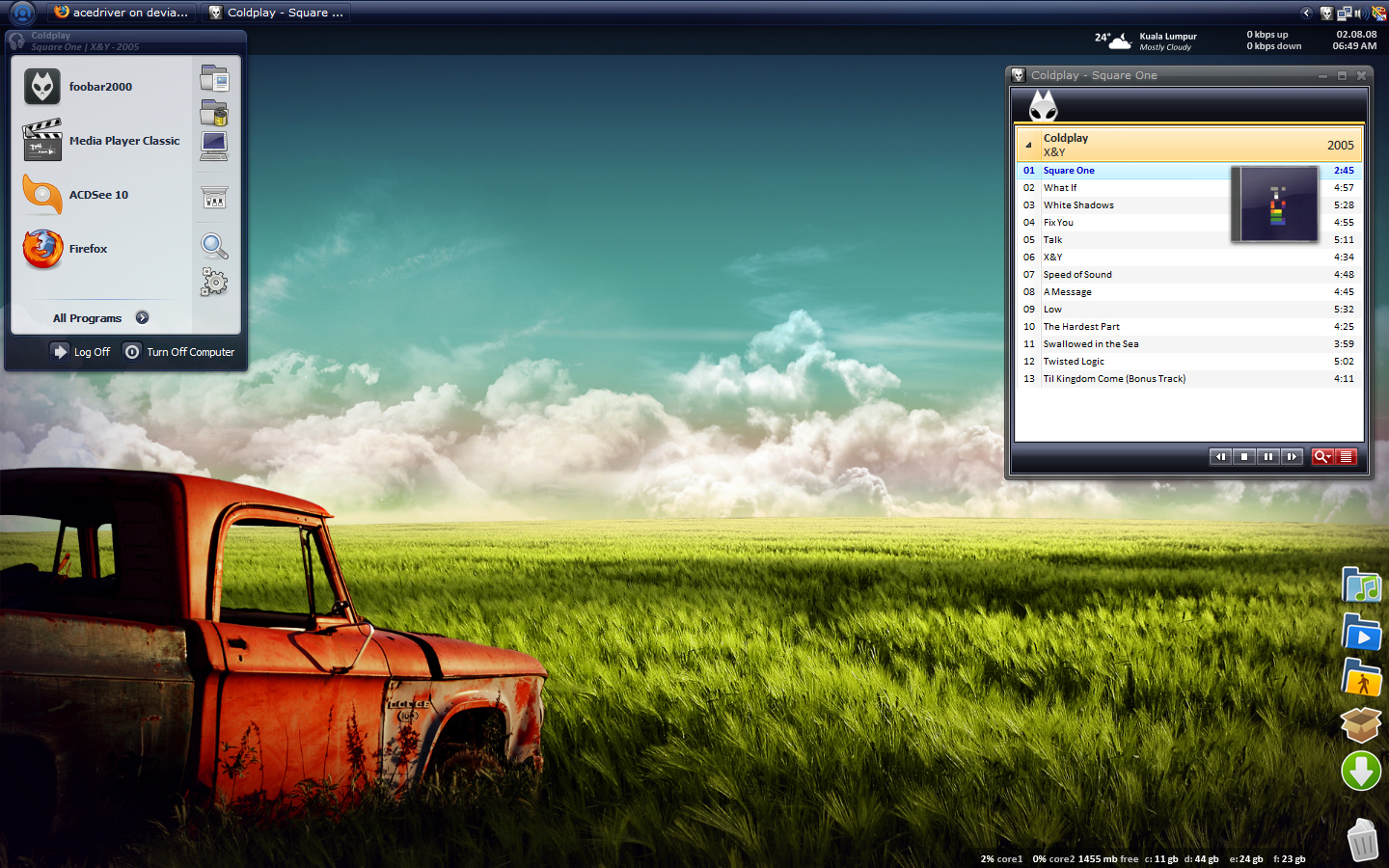Viewport: 1389px width, 868px height.
Task: Click the 2% core1 CPU reading
Action: point(1001,858)
